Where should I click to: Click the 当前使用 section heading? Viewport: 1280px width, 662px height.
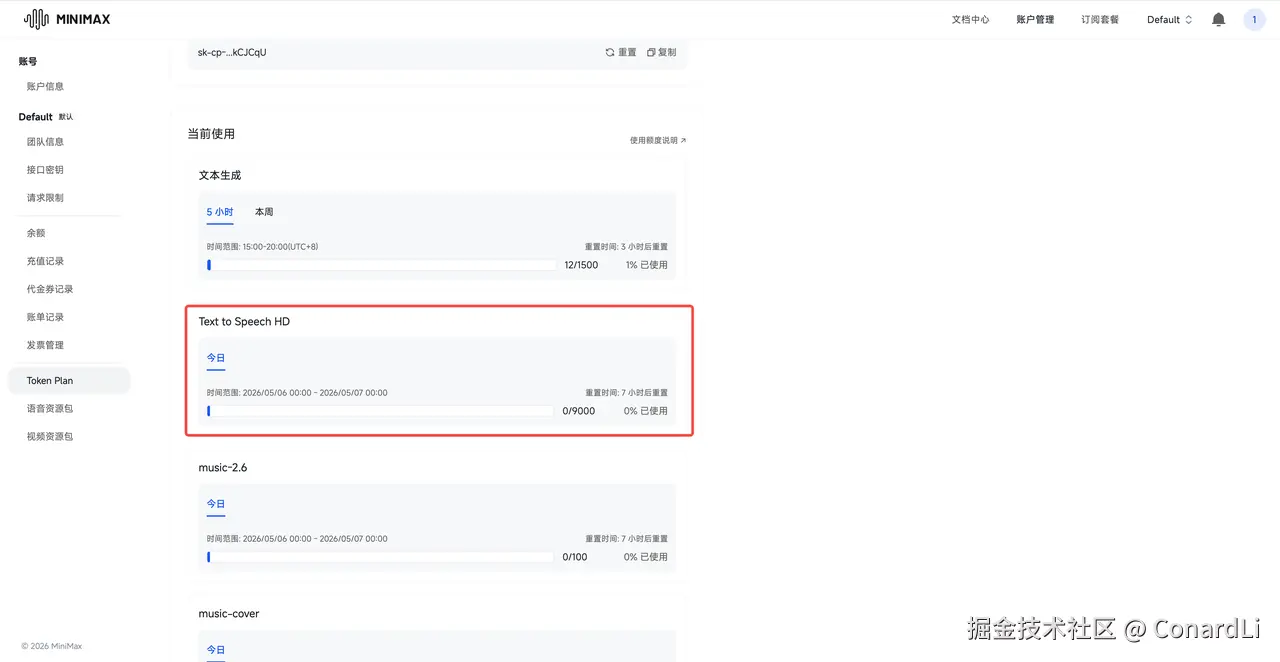pyautogui.click(x=211, y=134)
